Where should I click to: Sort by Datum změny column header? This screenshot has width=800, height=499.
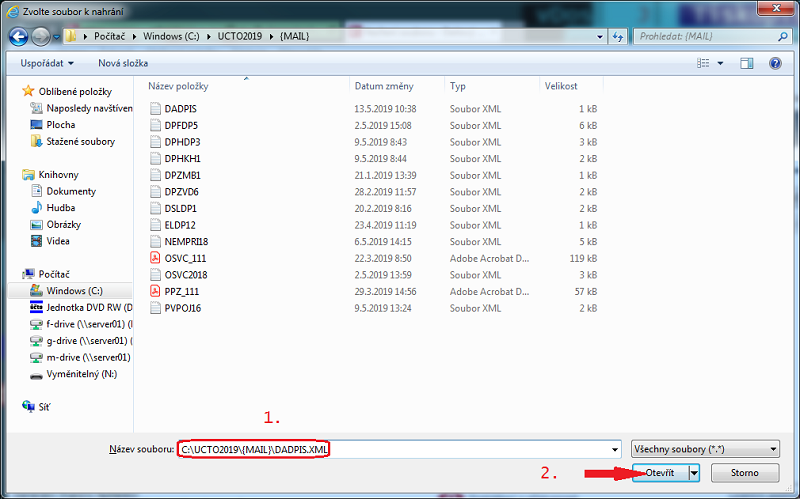384,86
